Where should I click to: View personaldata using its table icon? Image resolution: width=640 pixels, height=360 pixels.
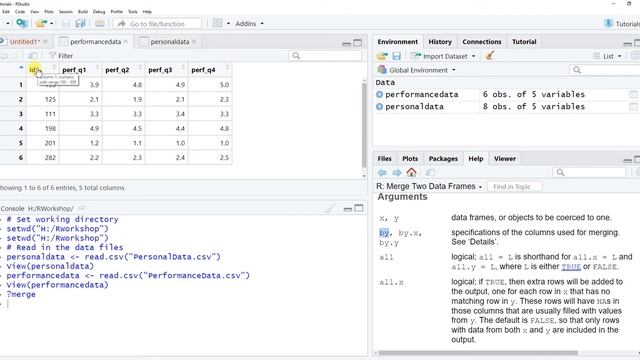[633, 107]
